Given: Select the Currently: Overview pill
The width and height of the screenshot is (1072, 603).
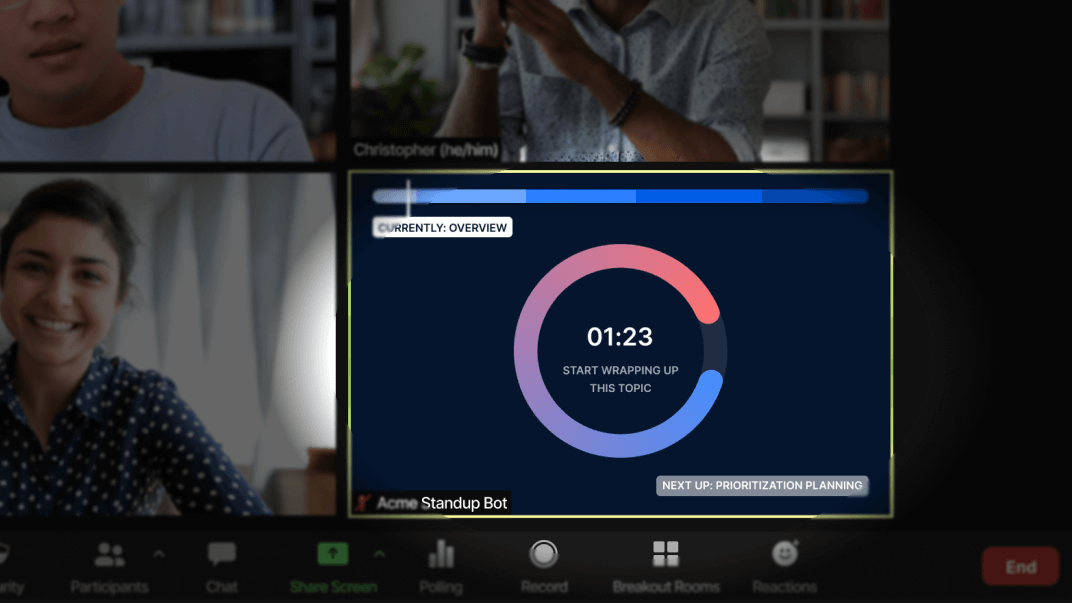Looking at the screenshot, I should tap(442, 227).
